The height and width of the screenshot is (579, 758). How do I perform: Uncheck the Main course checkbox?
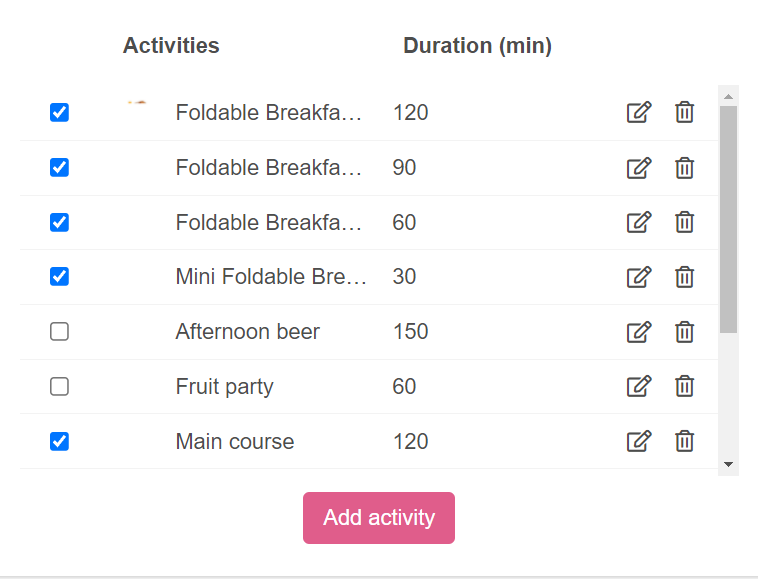tap(59, 441)
